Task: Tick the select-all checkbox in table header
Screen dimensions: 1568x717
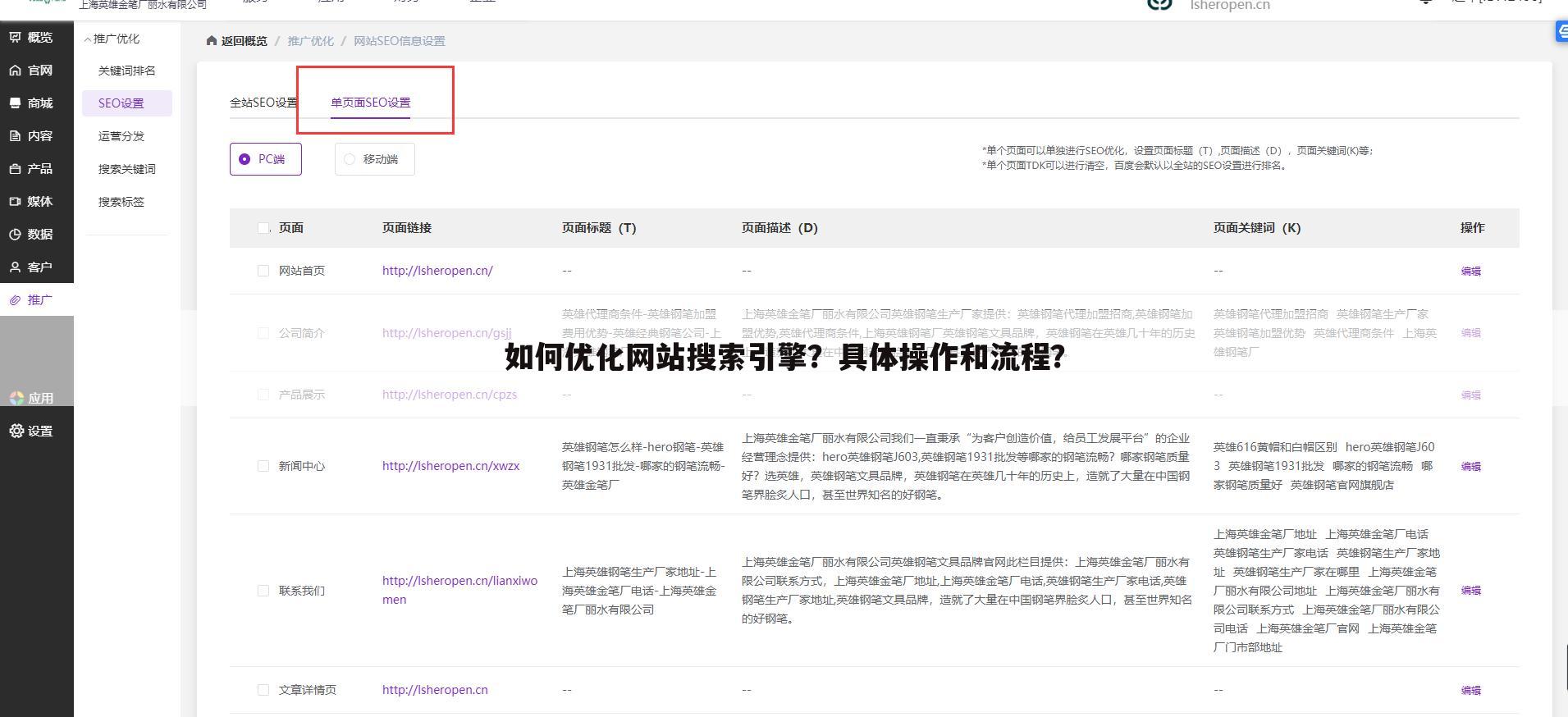Action: 263,228
